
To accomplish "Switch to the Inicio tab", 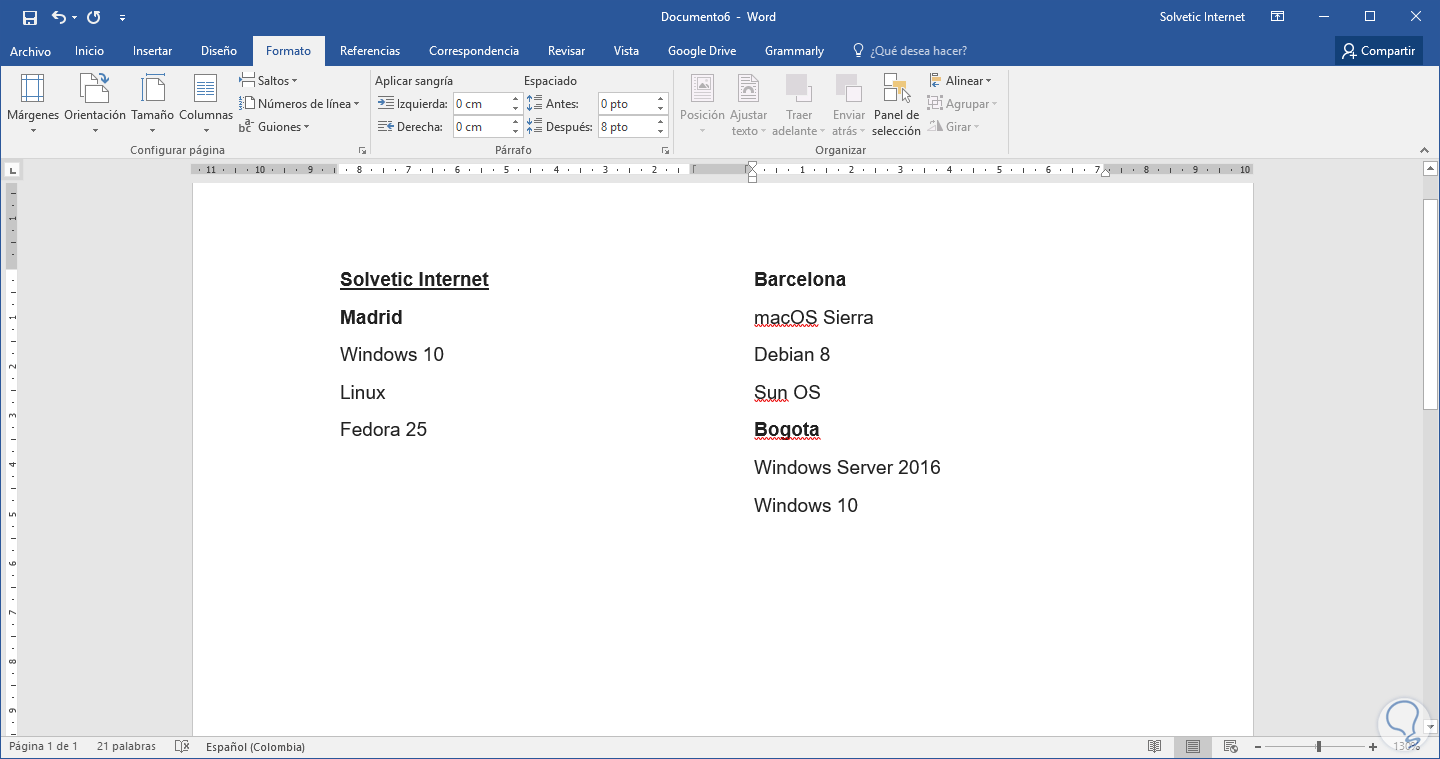I will tap(89, 51).
